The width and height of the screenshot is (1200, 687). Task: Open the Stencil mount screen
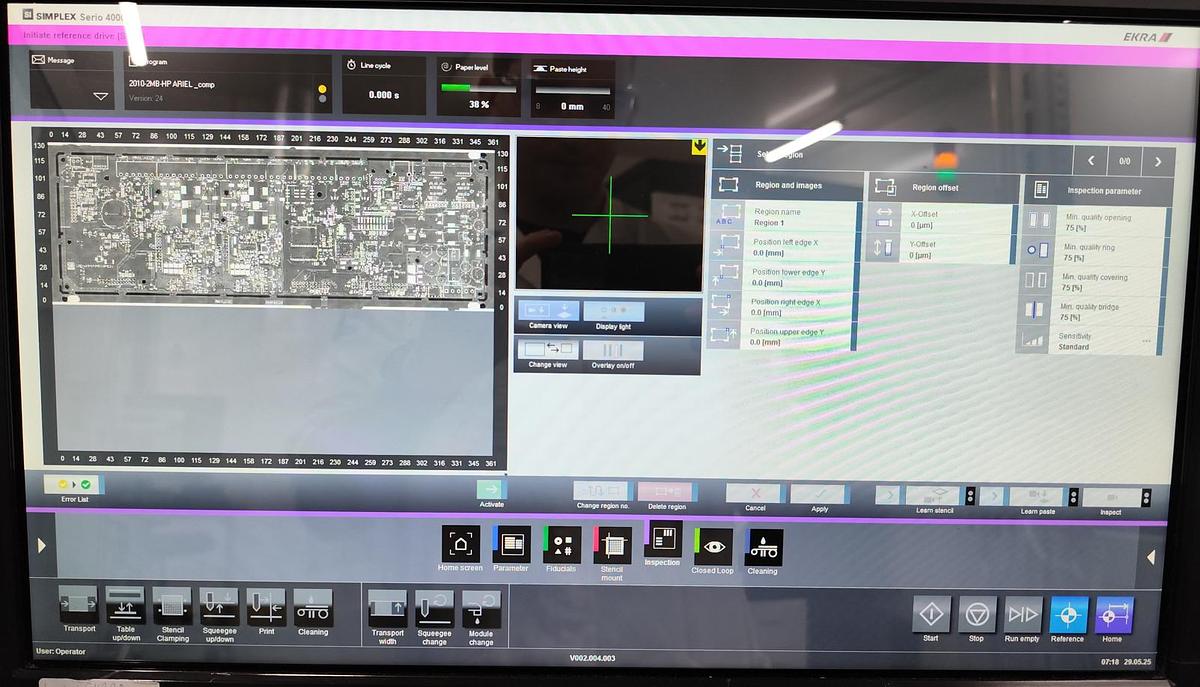[x=612, y=545]
